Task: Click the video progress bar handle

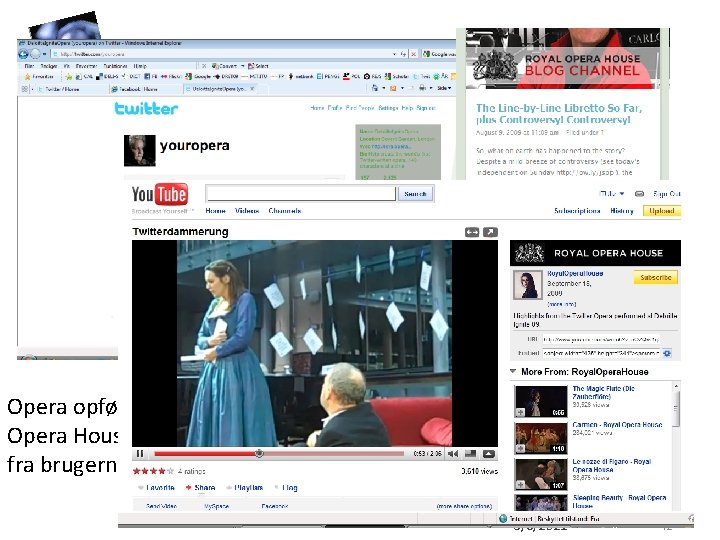Action: point(259,454)
